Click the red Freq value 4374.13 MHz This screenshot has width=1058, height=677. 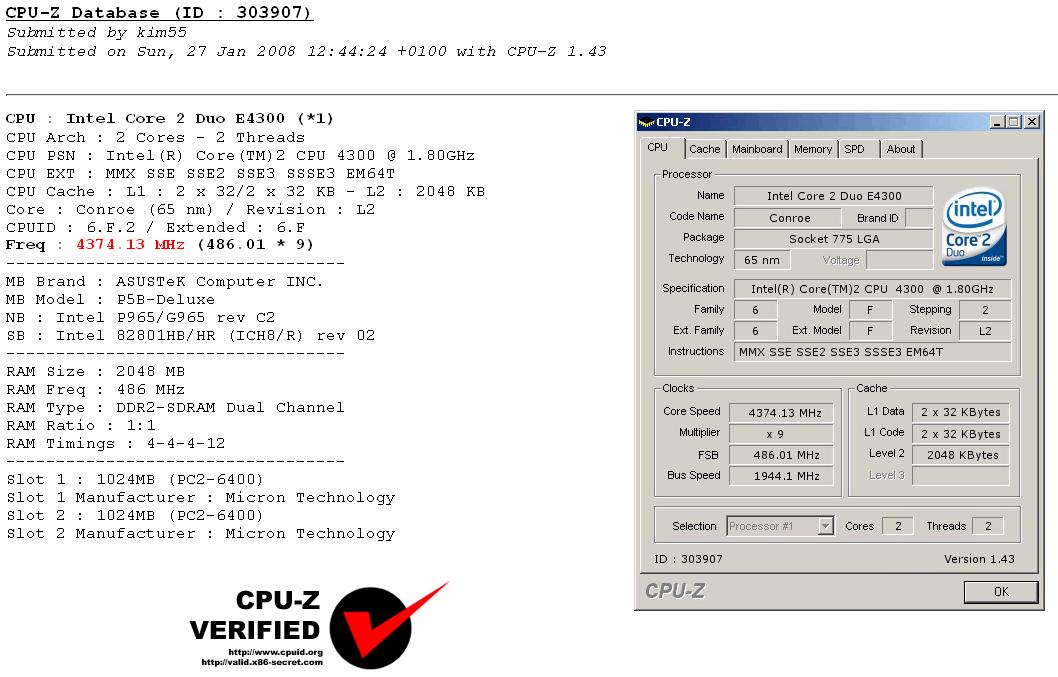click(x=130, y=244)
